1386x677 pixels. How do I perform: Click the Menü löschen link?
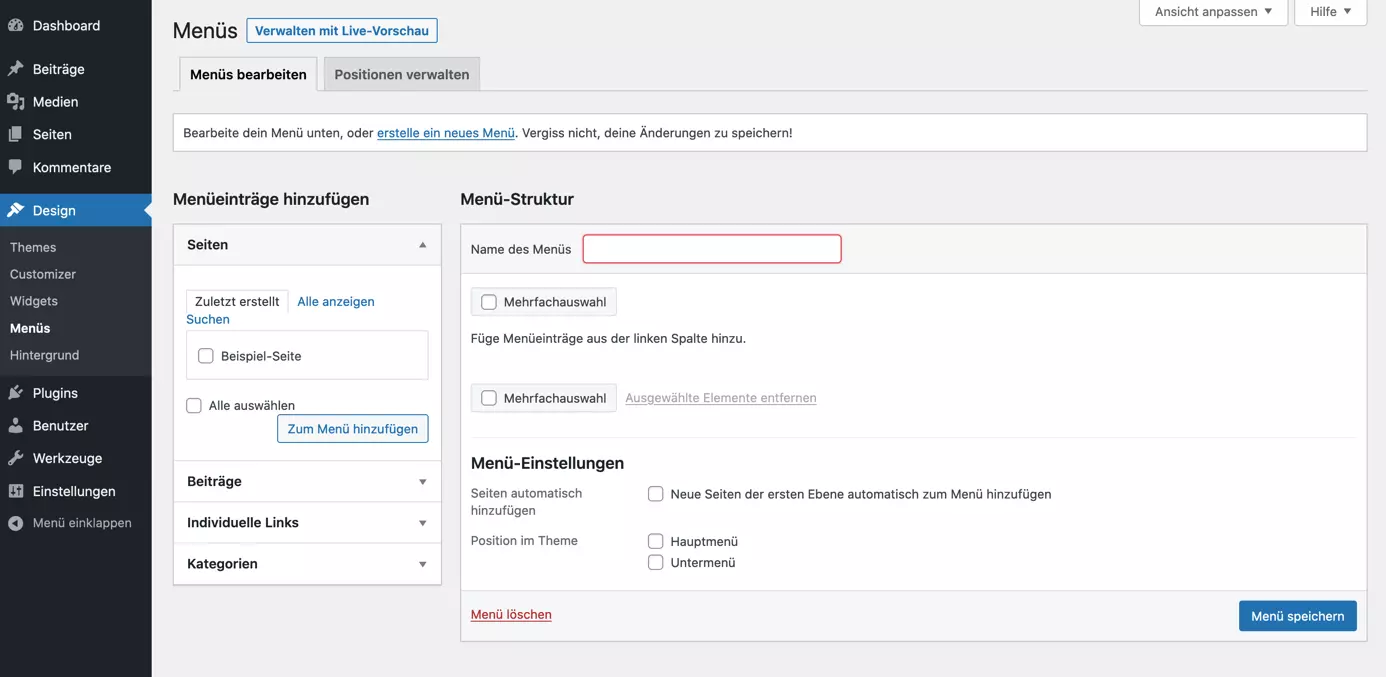pos(511,615)
